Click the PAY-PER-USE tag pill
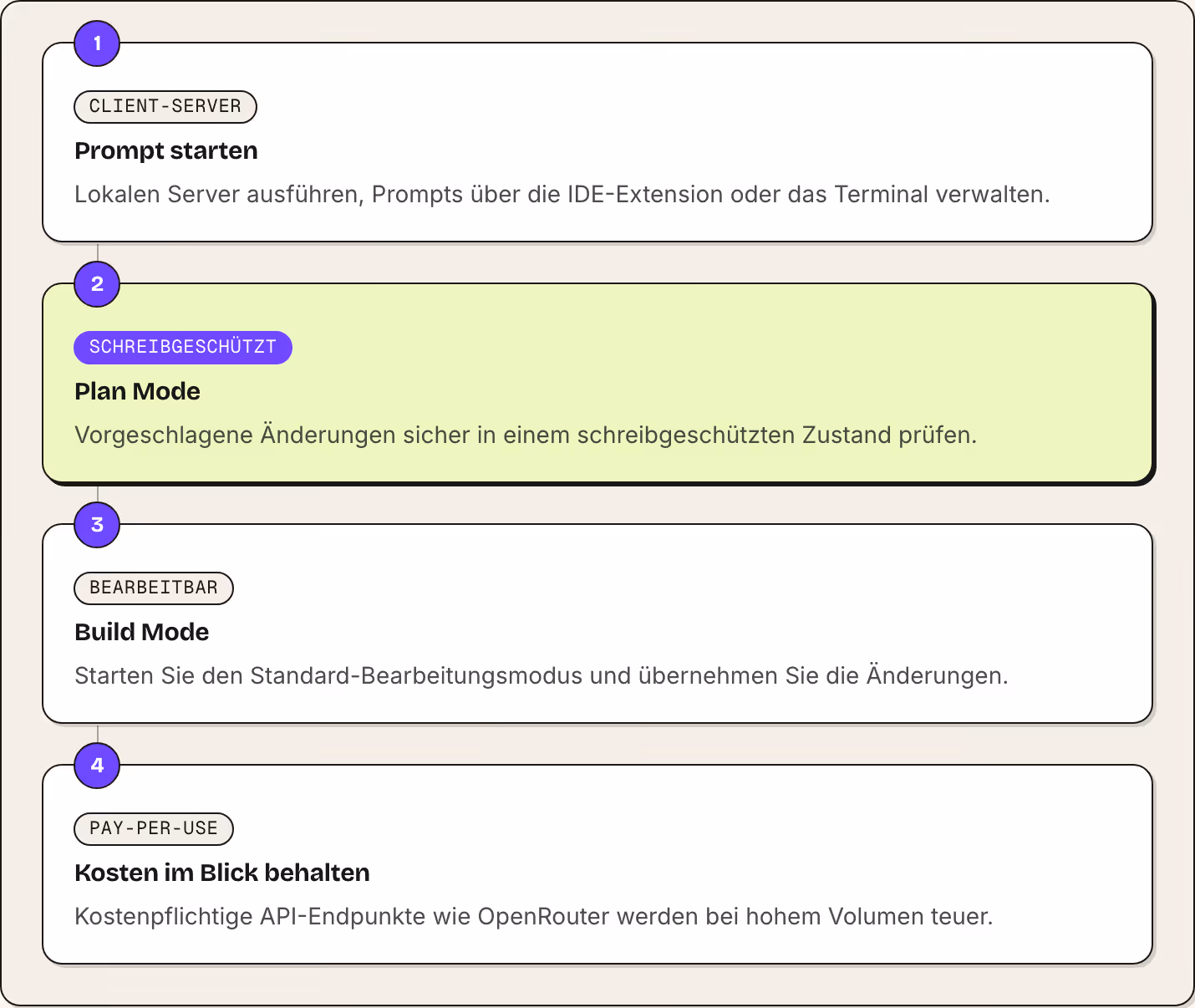 coord(154,828)
